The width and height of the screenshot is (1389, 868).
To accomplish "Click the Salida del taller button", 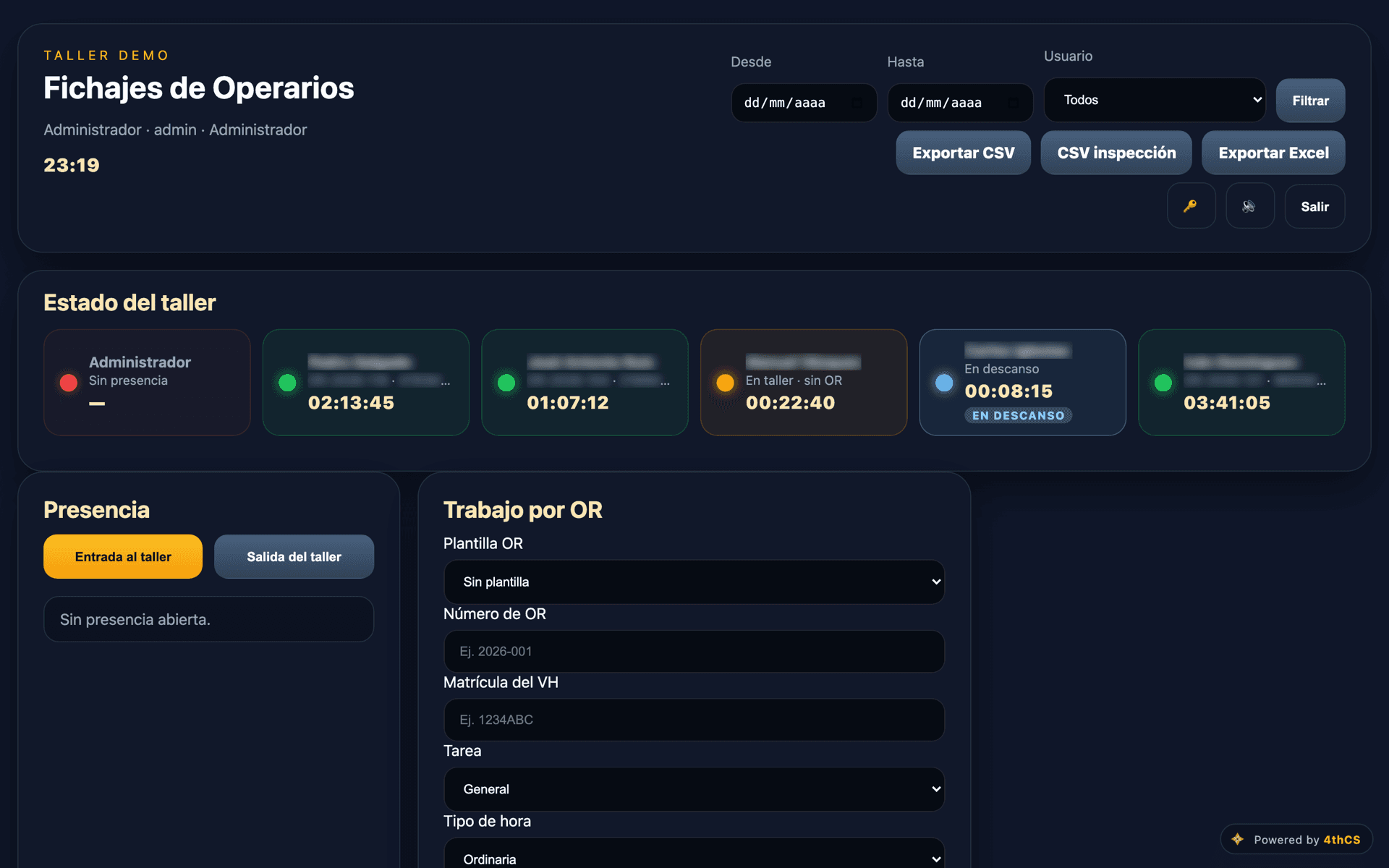I will (294, 556).
